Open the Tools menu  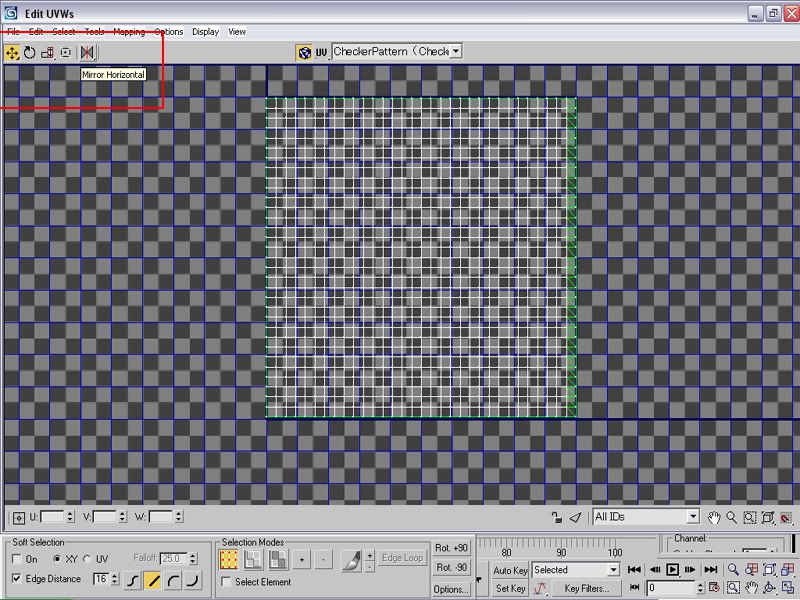pyautogui.click(x=94, y=32)
